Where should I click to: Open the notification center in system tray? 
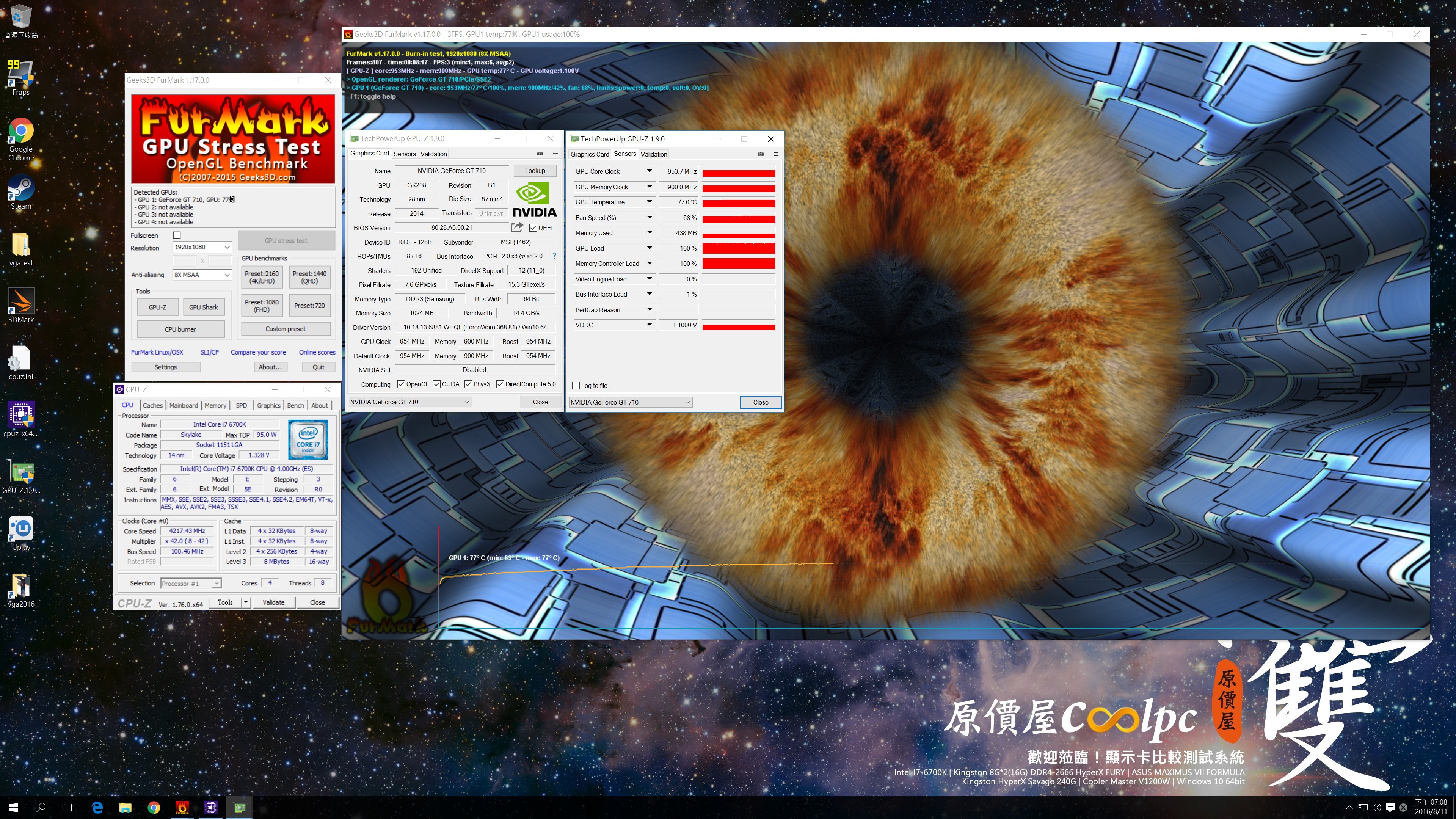point(1390,808)
